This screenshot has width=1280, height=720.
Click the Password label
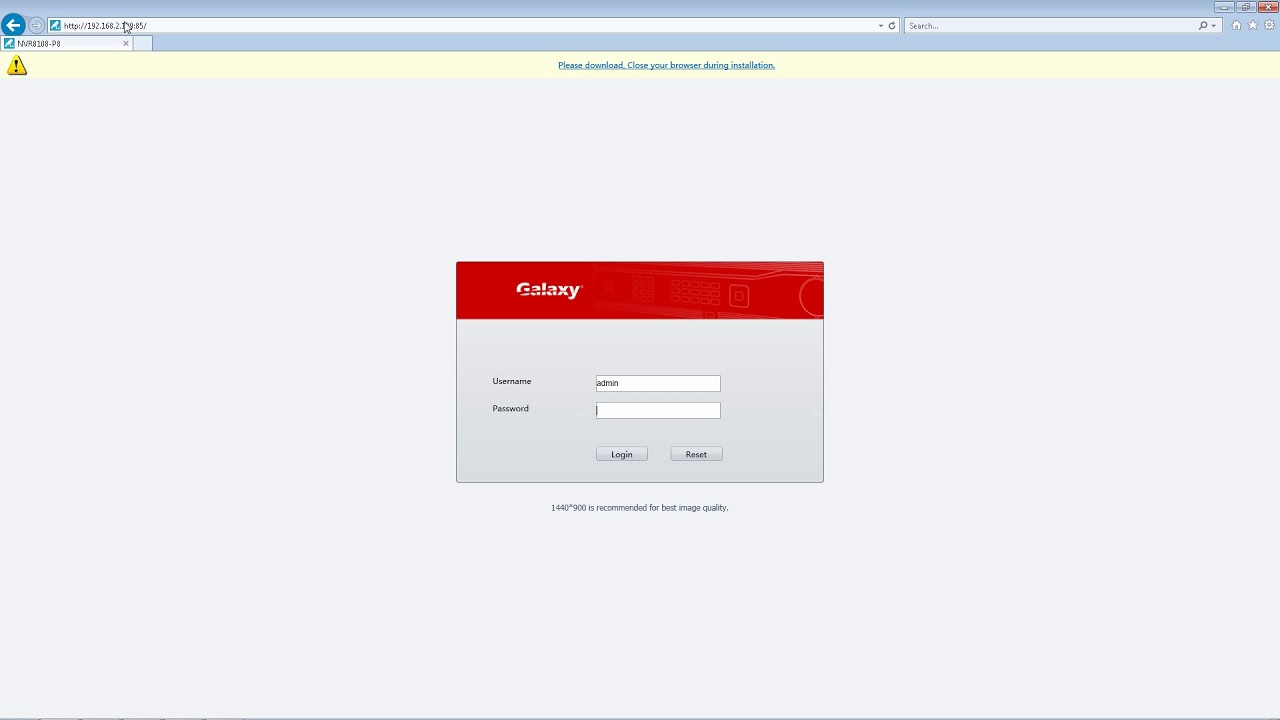(x=510, y=408)
